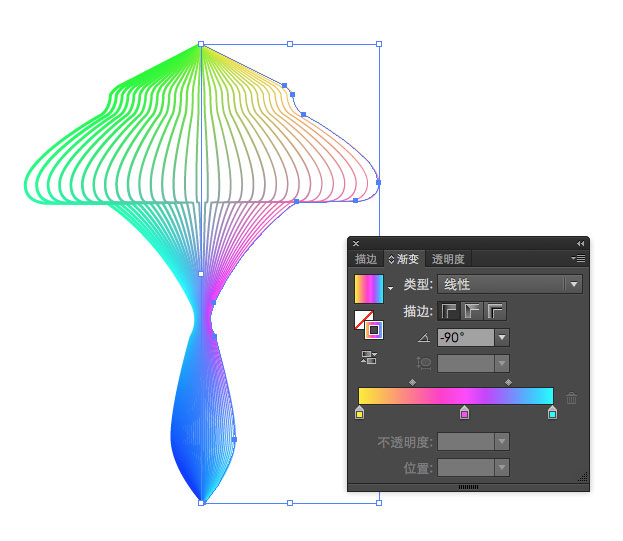Click the reverse gradient icon
Image resolution: width=623 pixels, height=541 pixels.
(x=369, y=357)
